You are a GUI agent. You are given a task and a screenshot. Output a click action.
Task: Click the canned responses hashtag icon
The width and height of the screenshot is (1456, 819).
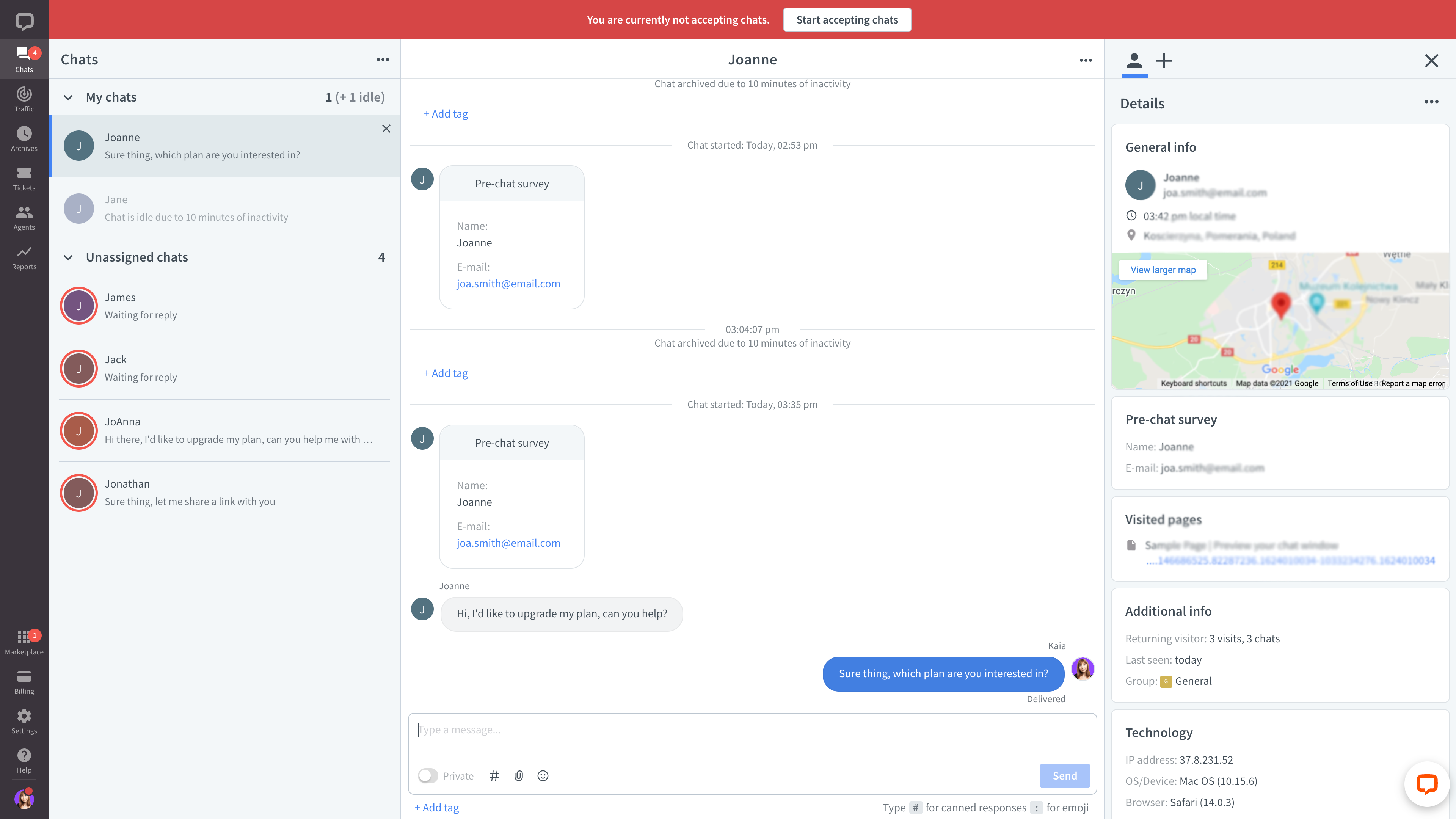coord(494,775)
